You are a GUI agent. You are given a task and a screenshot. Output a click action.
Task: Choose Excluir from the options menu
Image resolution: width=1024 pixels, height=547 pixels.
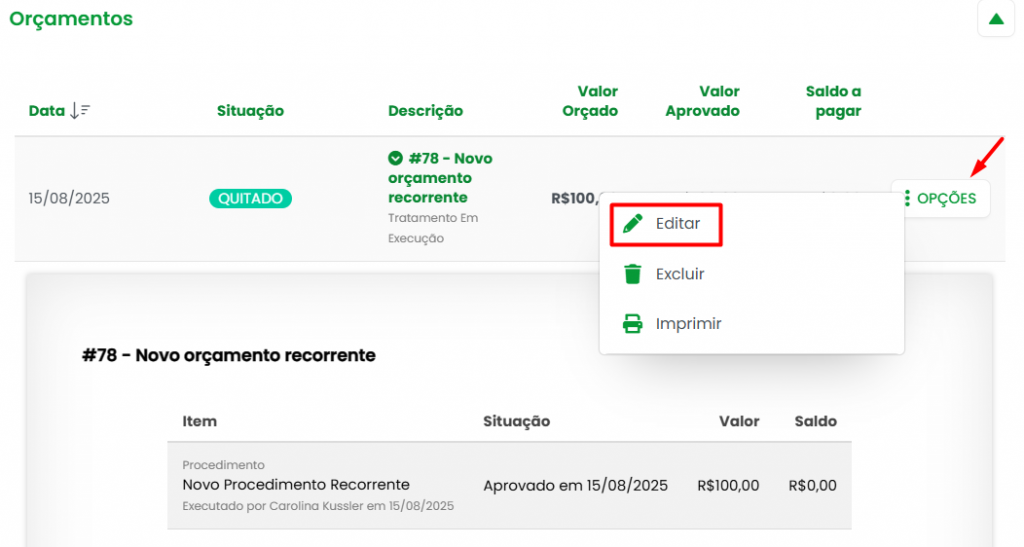680,274
